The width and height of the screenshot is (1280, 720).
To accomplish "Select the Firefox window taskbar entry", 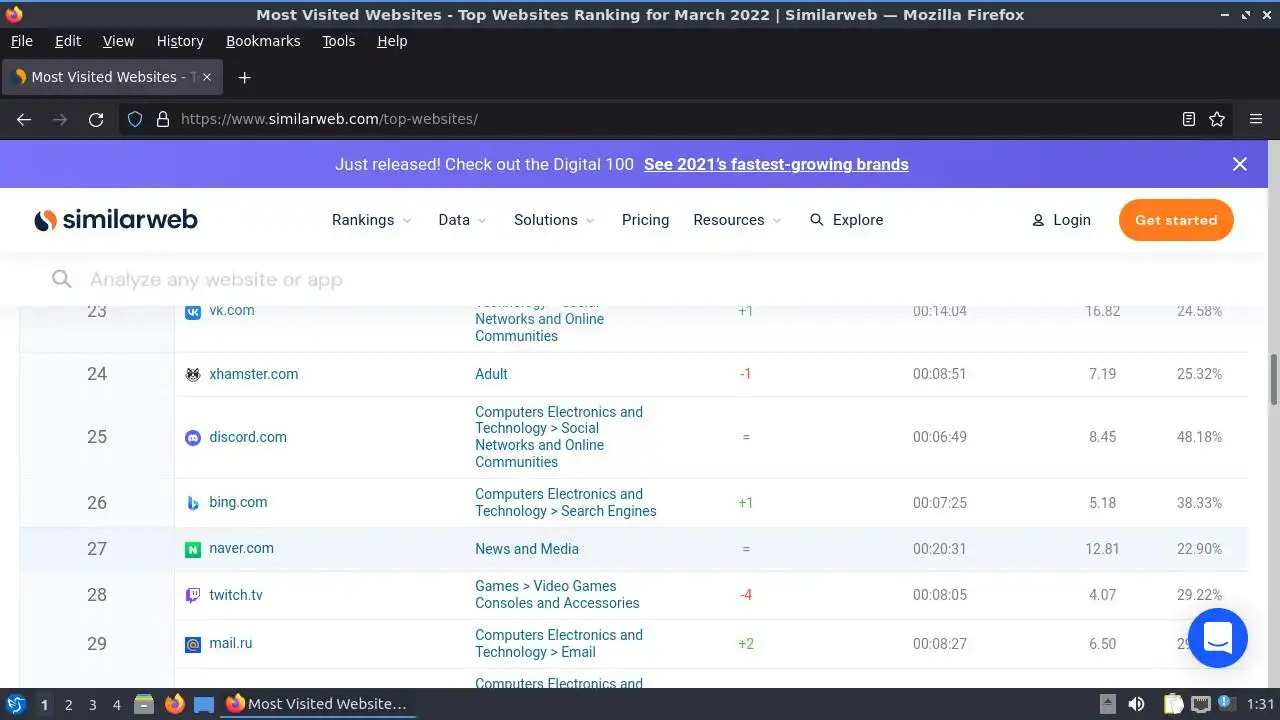I will point(316,704).
